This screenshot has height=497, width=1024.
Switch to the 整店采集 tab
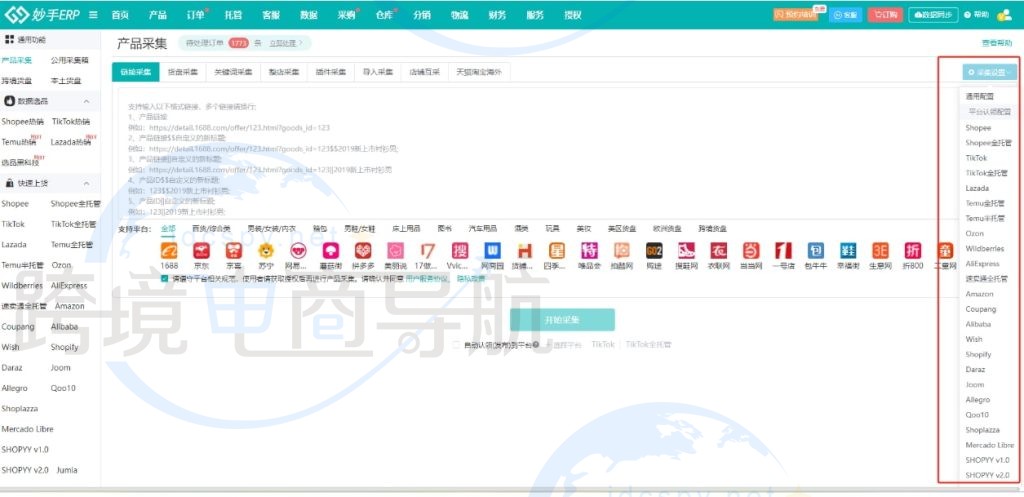pyautogui.click(x=284, y=72)
